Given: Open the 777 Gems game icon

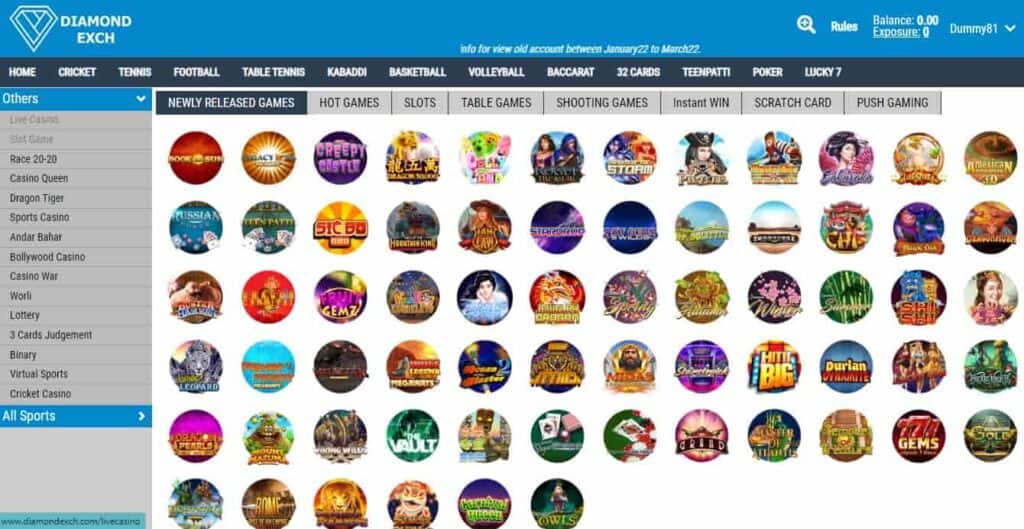Looking at the screenshot, I should 918,436.
